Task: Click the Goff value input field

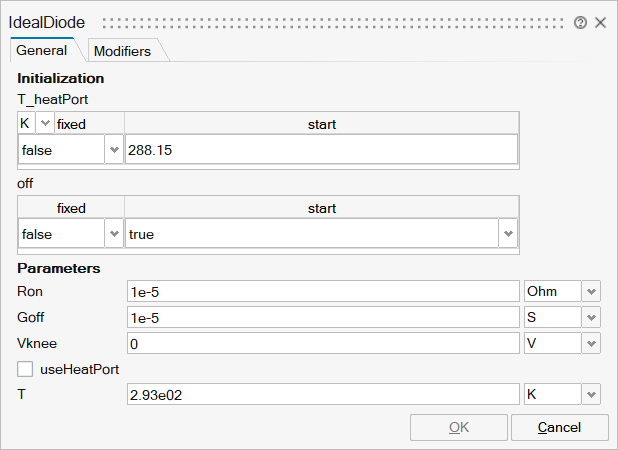Action: coord(322,317)
